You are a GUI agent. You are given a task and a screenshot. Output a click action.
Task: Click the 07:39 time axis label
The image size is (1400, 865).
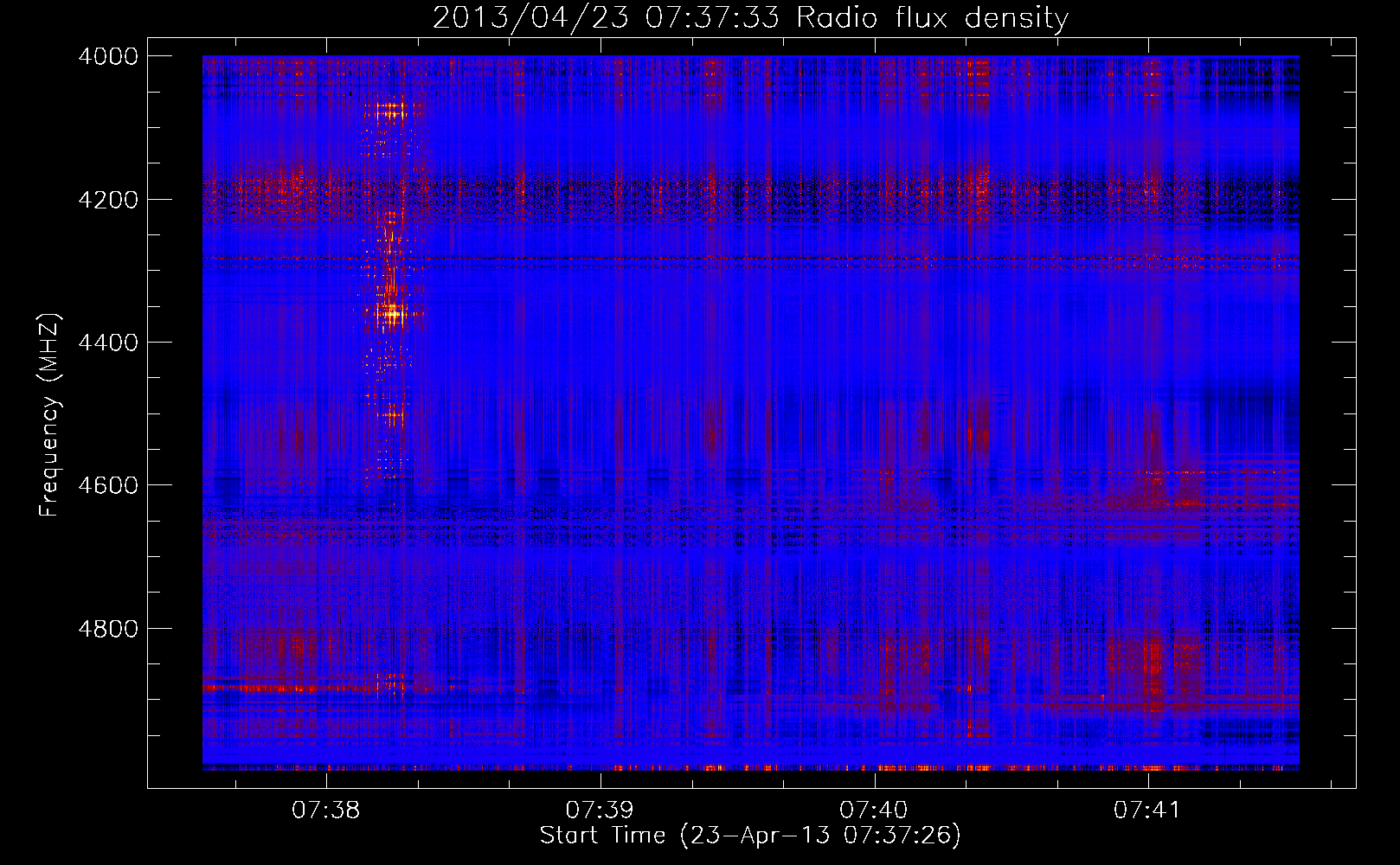click(600, 810)
